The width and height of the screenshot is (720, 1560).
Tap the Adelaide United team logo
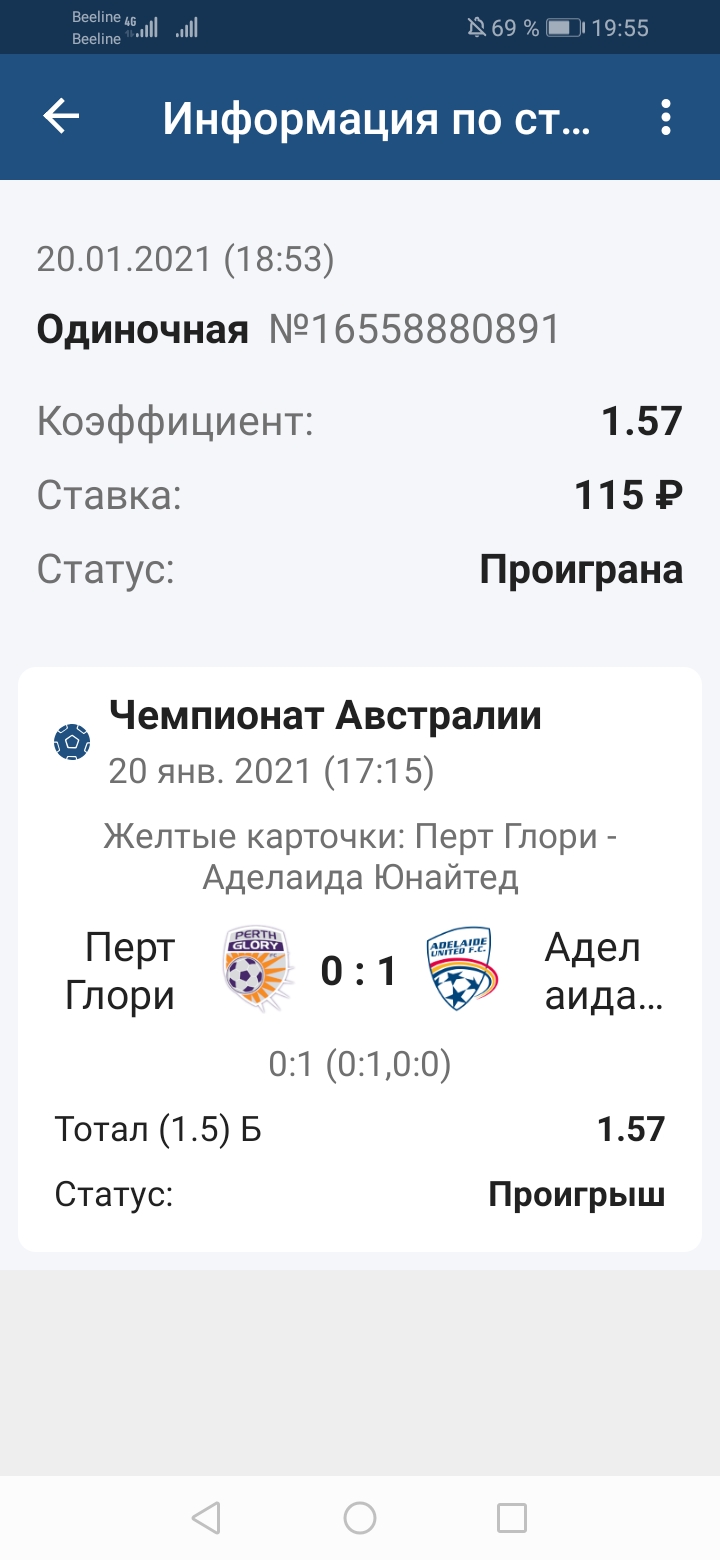(461, 970)
